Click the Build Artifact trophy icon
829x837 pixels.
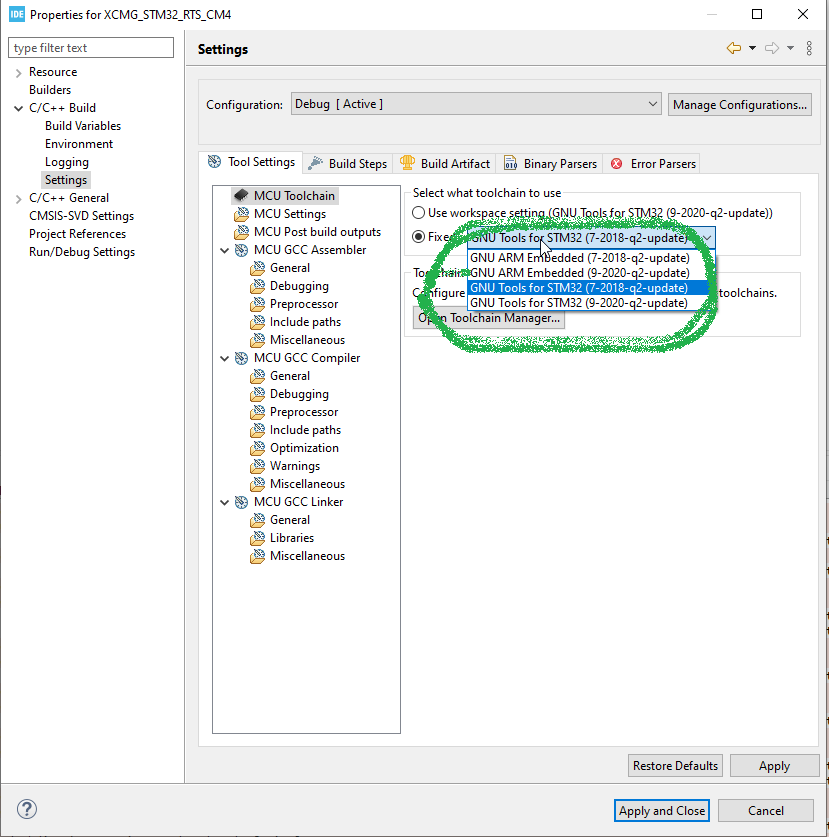(407, 163)
